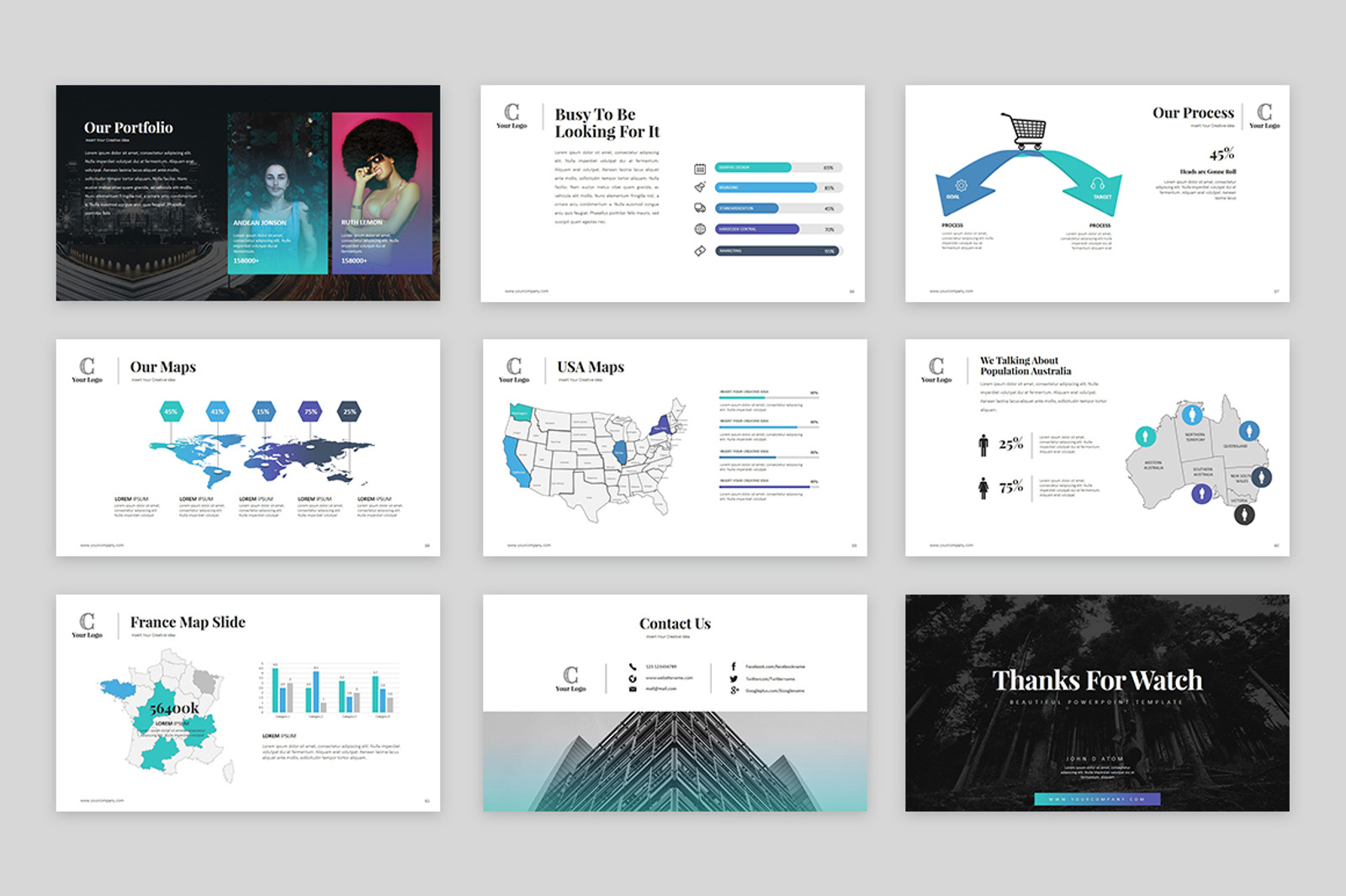Click the Facebook icon on Contact Us slide

(x=734, y=666)
